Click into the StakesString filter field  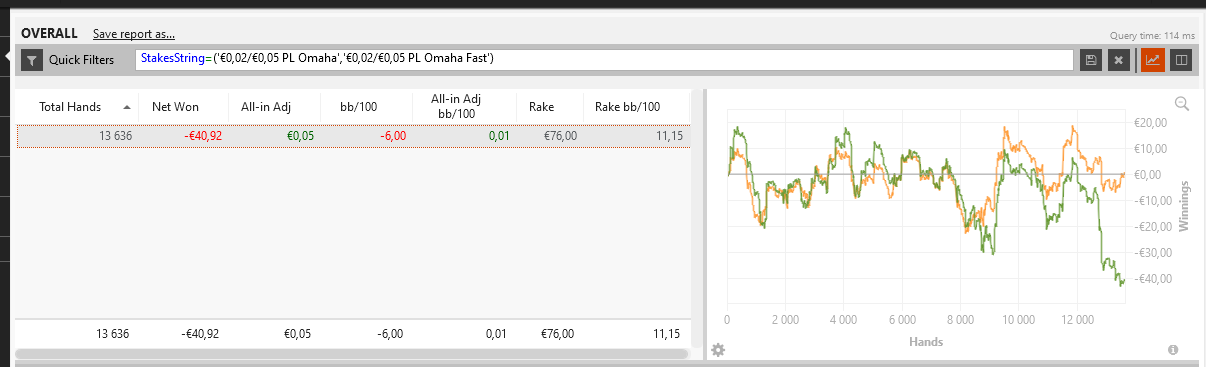[606, 60]
